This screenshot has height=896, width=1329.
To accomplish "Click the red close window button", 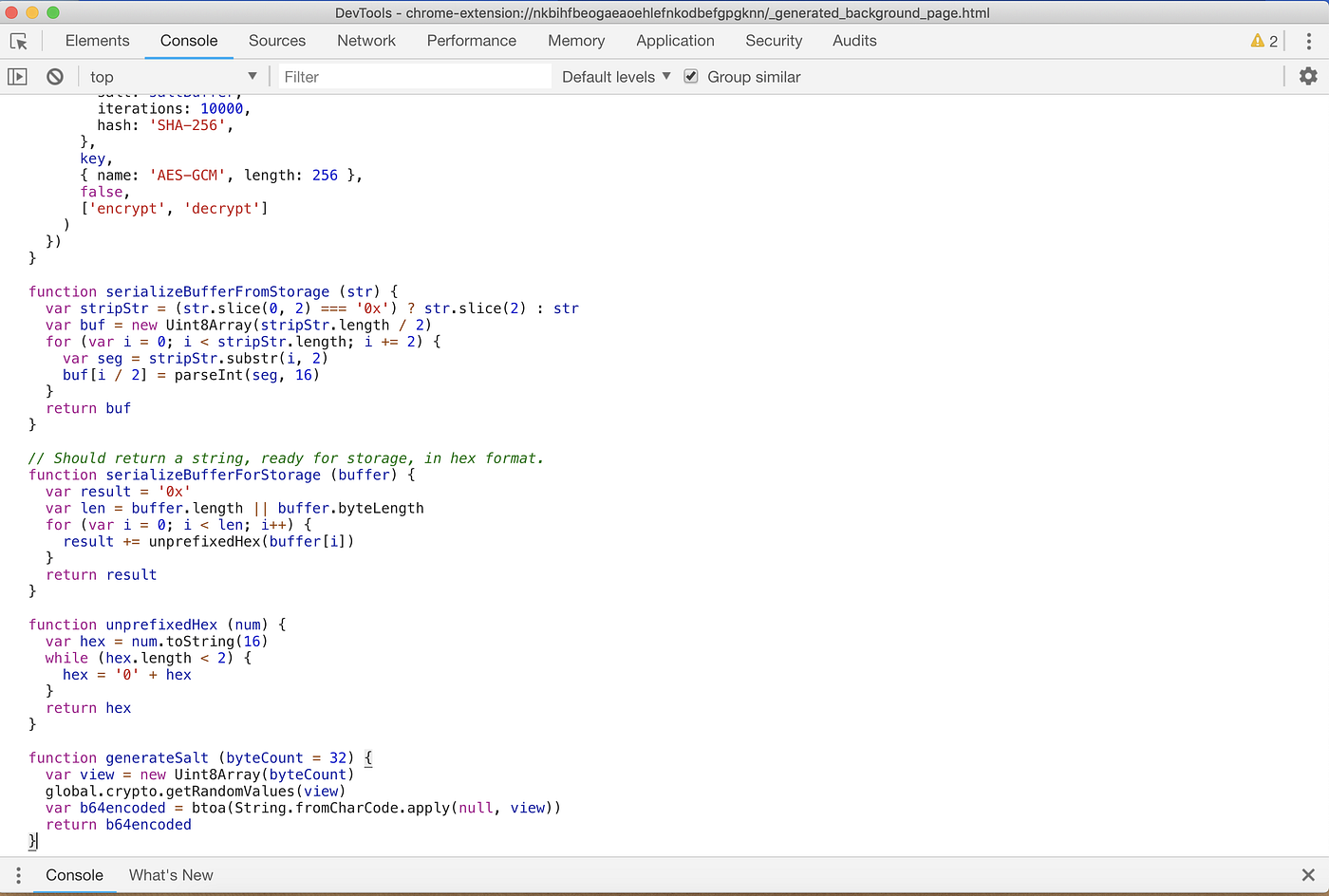I will [x=12, y=12].
